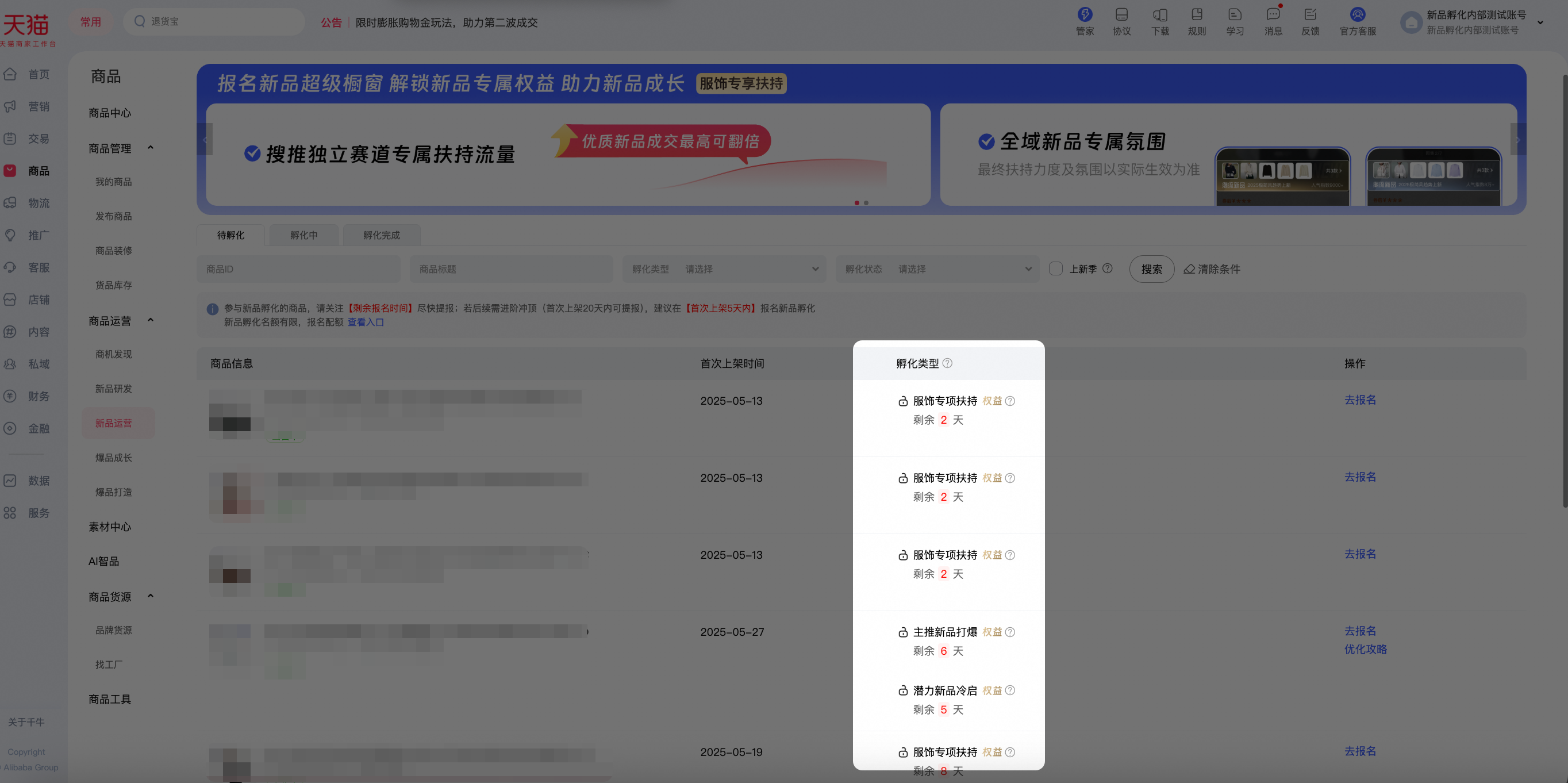This screenshot has height=783, width=1568.
Task: Open 推广 in left sidebar
Action: (28, 236)
